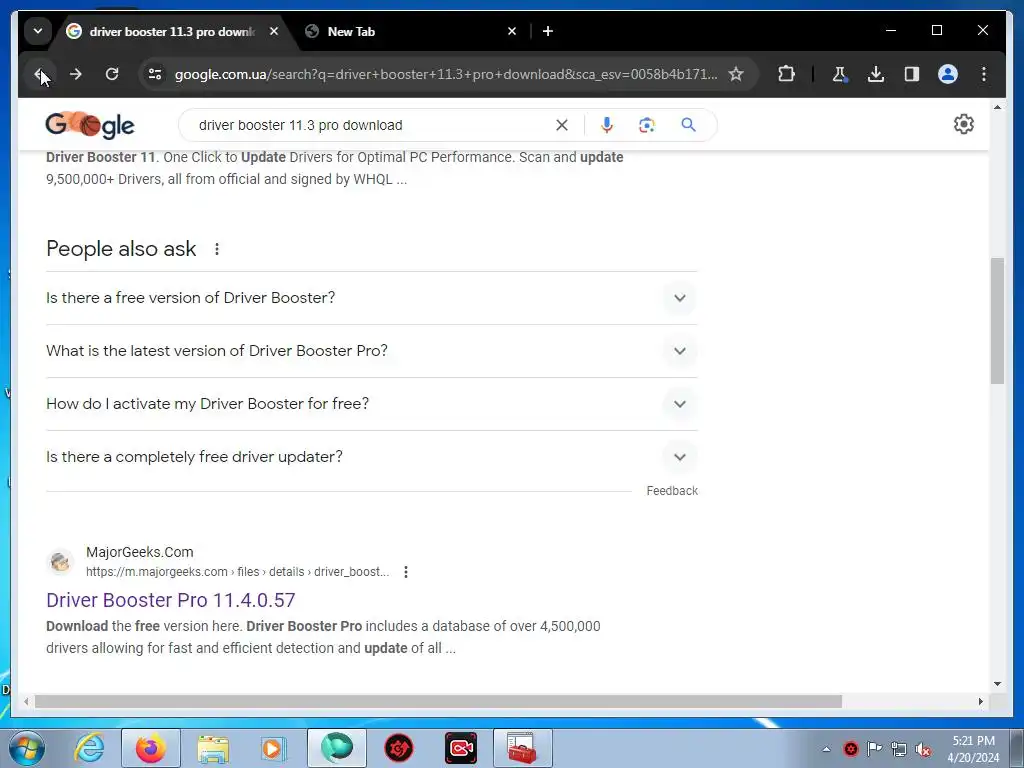Expand 'Is there a free version of Driver Booster?'

point(372,298)
